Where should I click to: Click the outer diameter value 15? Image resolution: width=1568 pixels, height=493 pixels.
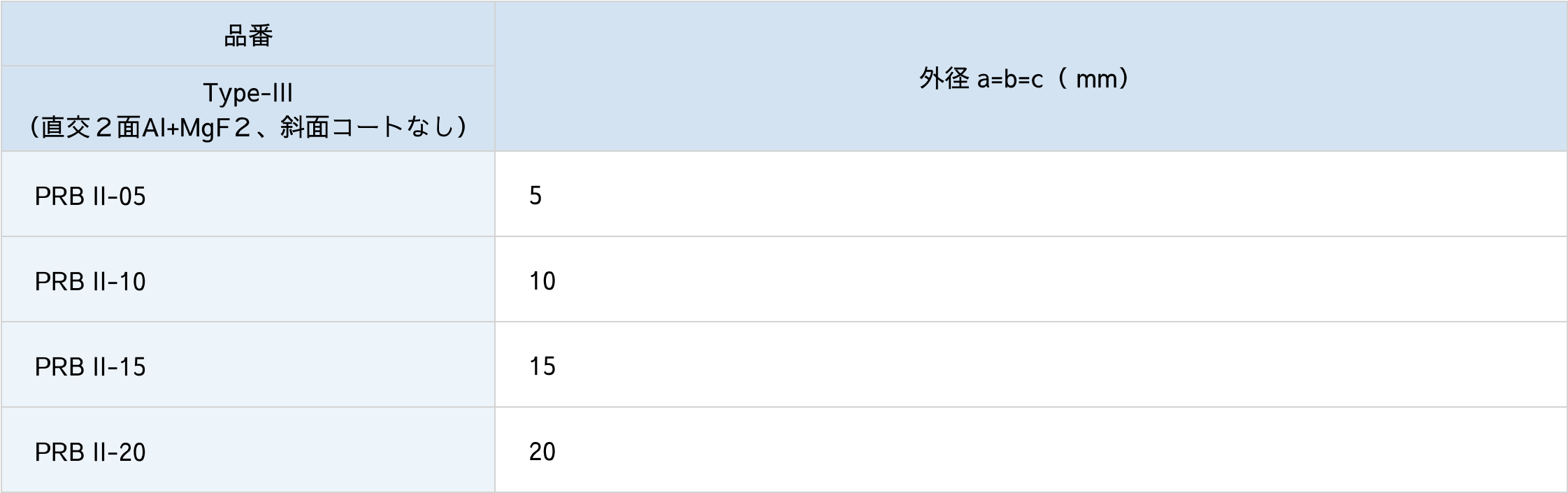542,366
